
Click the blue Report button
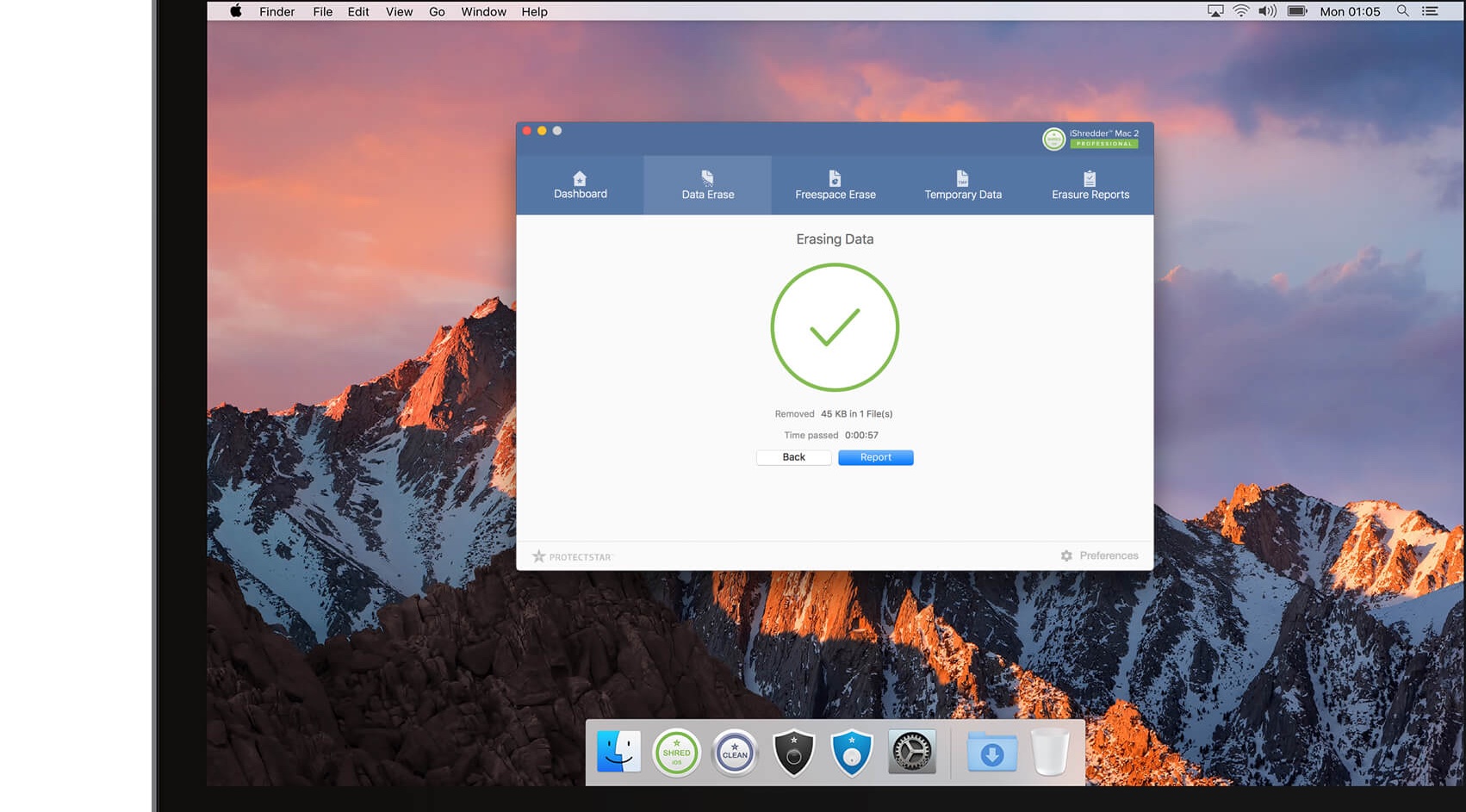(875, 457)
